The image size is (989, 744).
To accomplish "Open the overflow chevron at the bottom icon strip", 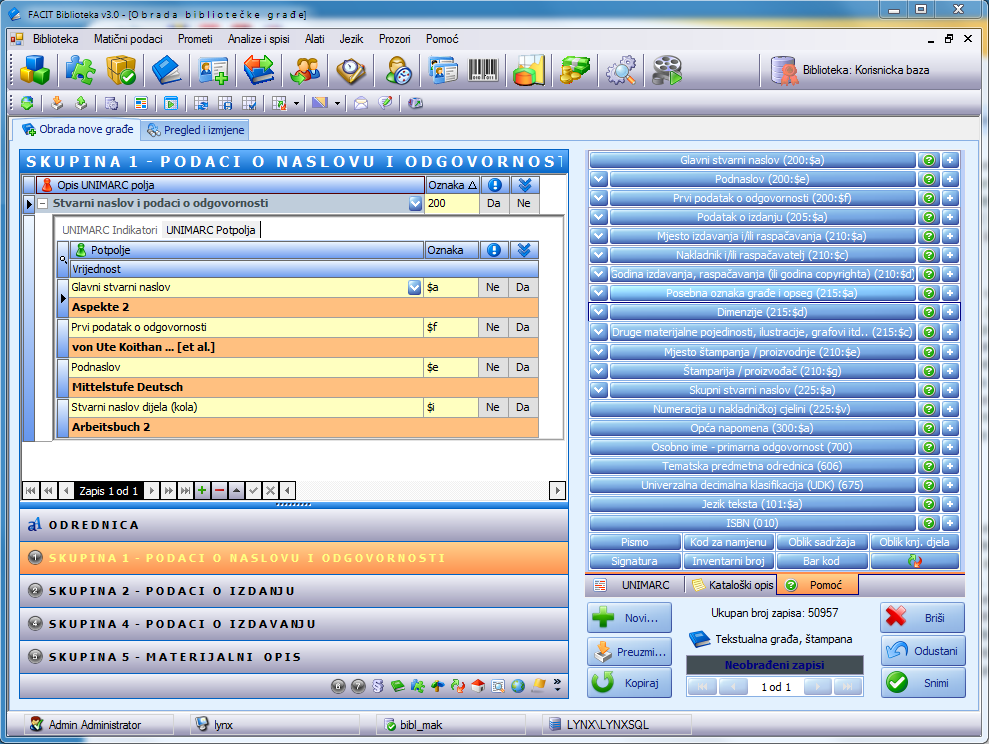I will click(x=557, y=685).
